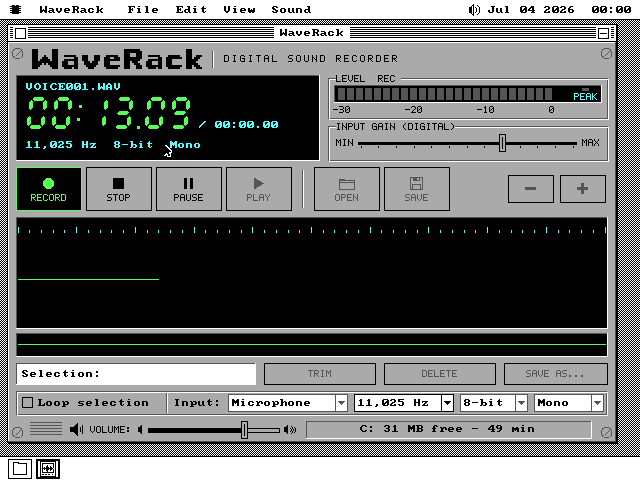640x480 pixels.
Task: Click the DELETE button
Action: coord(440,374)
